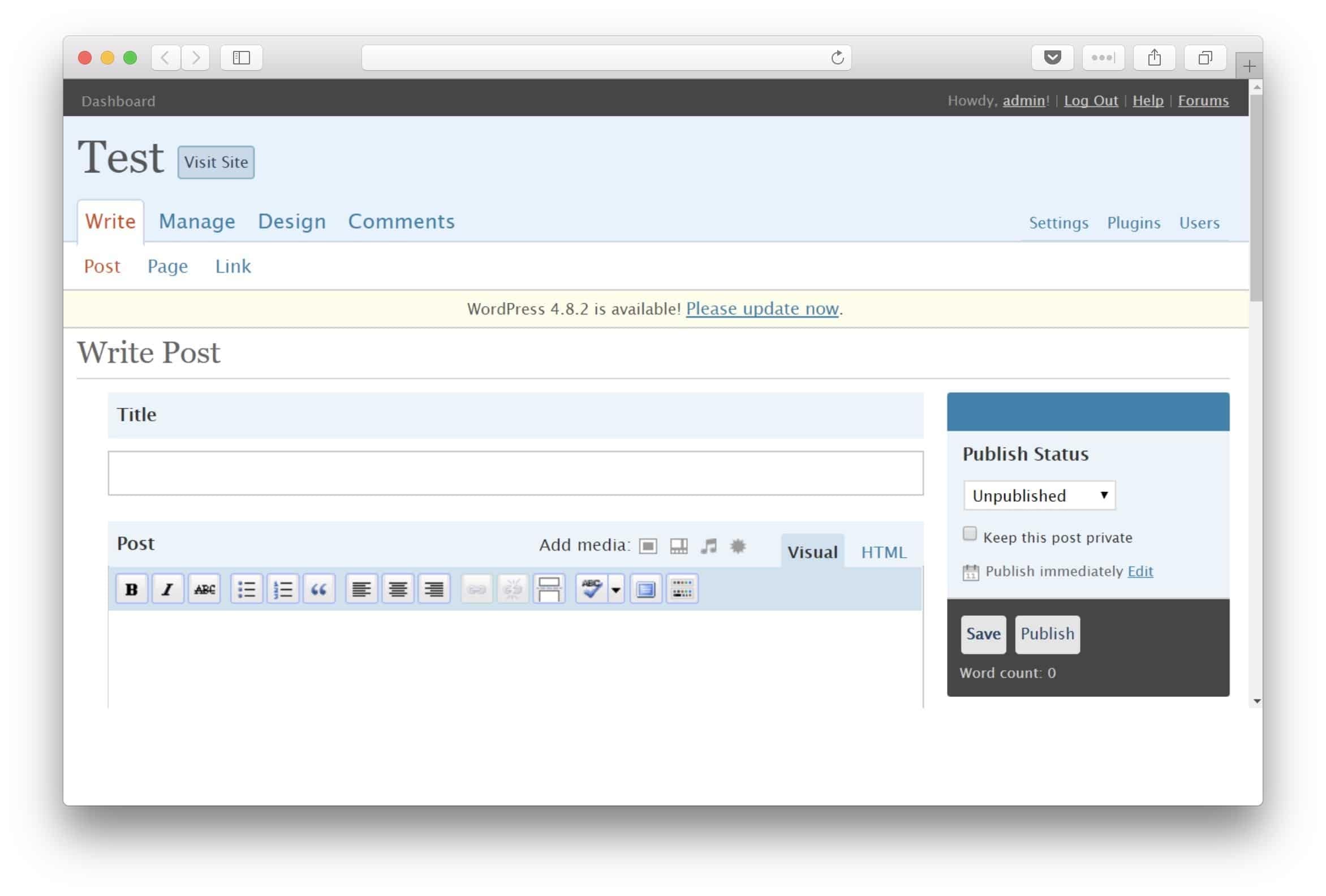Open the Unpublished status dropdown
This screenshot has height=896, width=1326.
pyautogui.click(x=1039, y=496)
